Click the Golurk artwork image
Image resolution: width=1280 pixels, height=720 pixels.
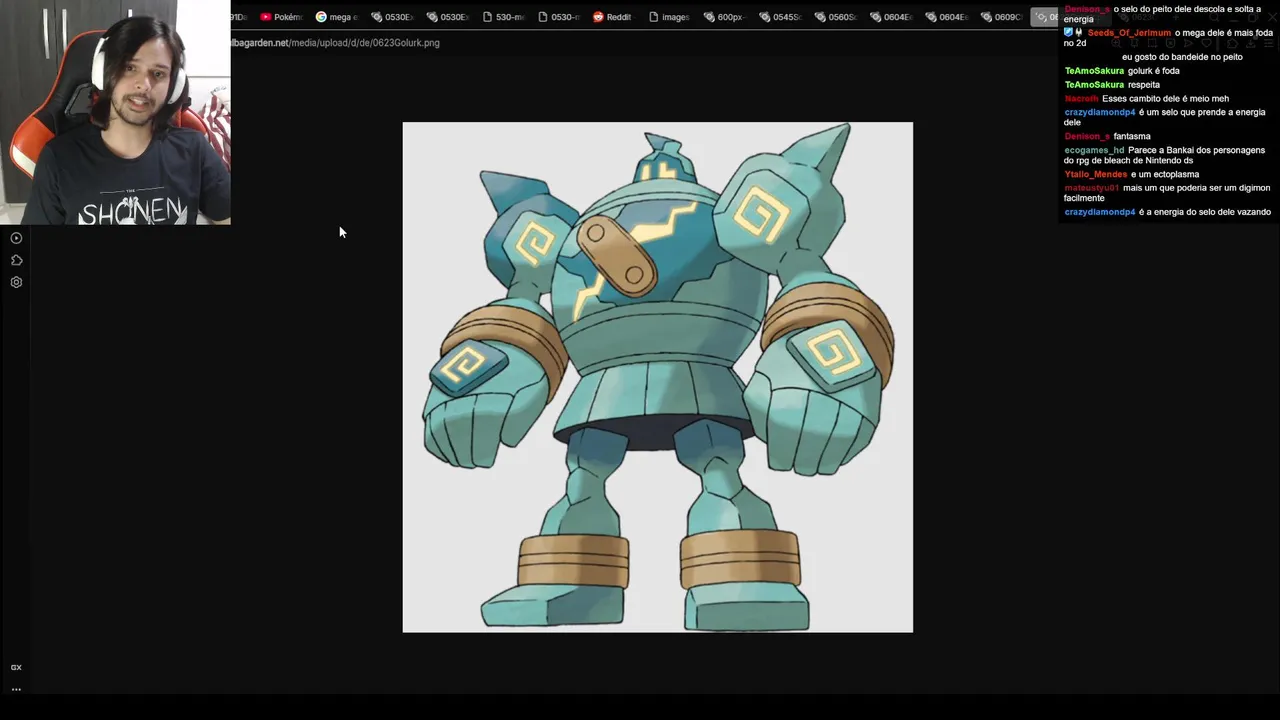coord(657,377)
